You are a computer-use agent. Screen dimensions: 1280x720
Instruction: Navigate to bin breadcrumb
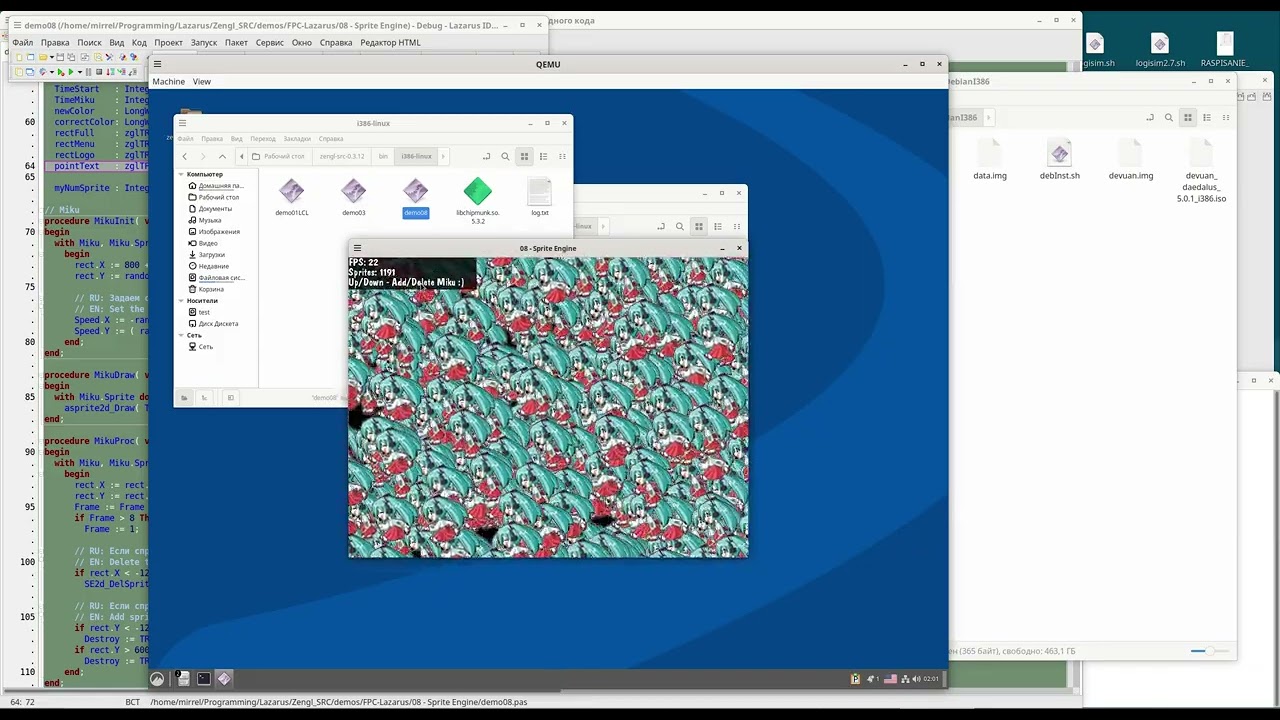(383, 156)
